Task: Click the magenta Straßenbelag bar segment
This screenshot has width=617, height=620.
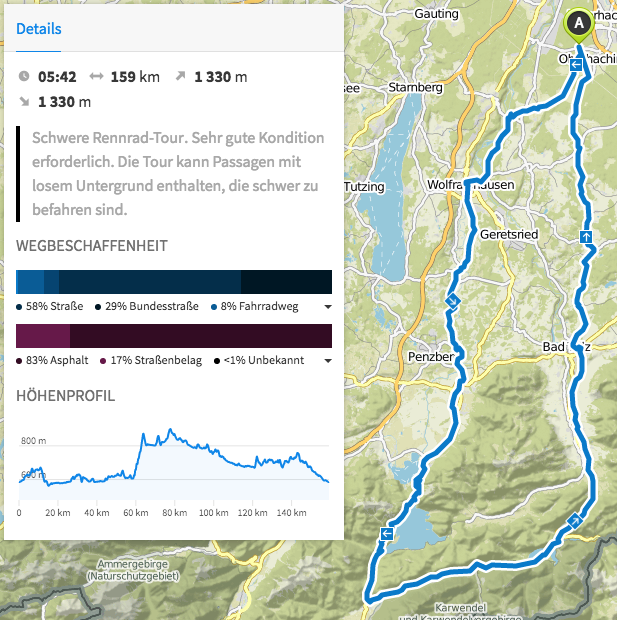Action: [42, 335]
